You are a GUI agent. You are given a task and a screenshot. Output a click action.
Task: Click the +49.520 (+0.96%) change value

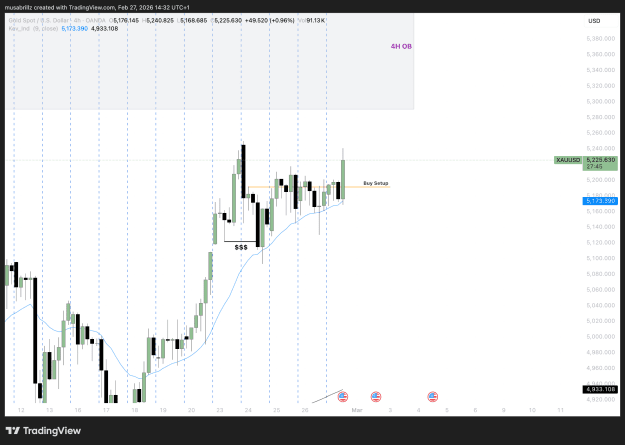[270, 20]
